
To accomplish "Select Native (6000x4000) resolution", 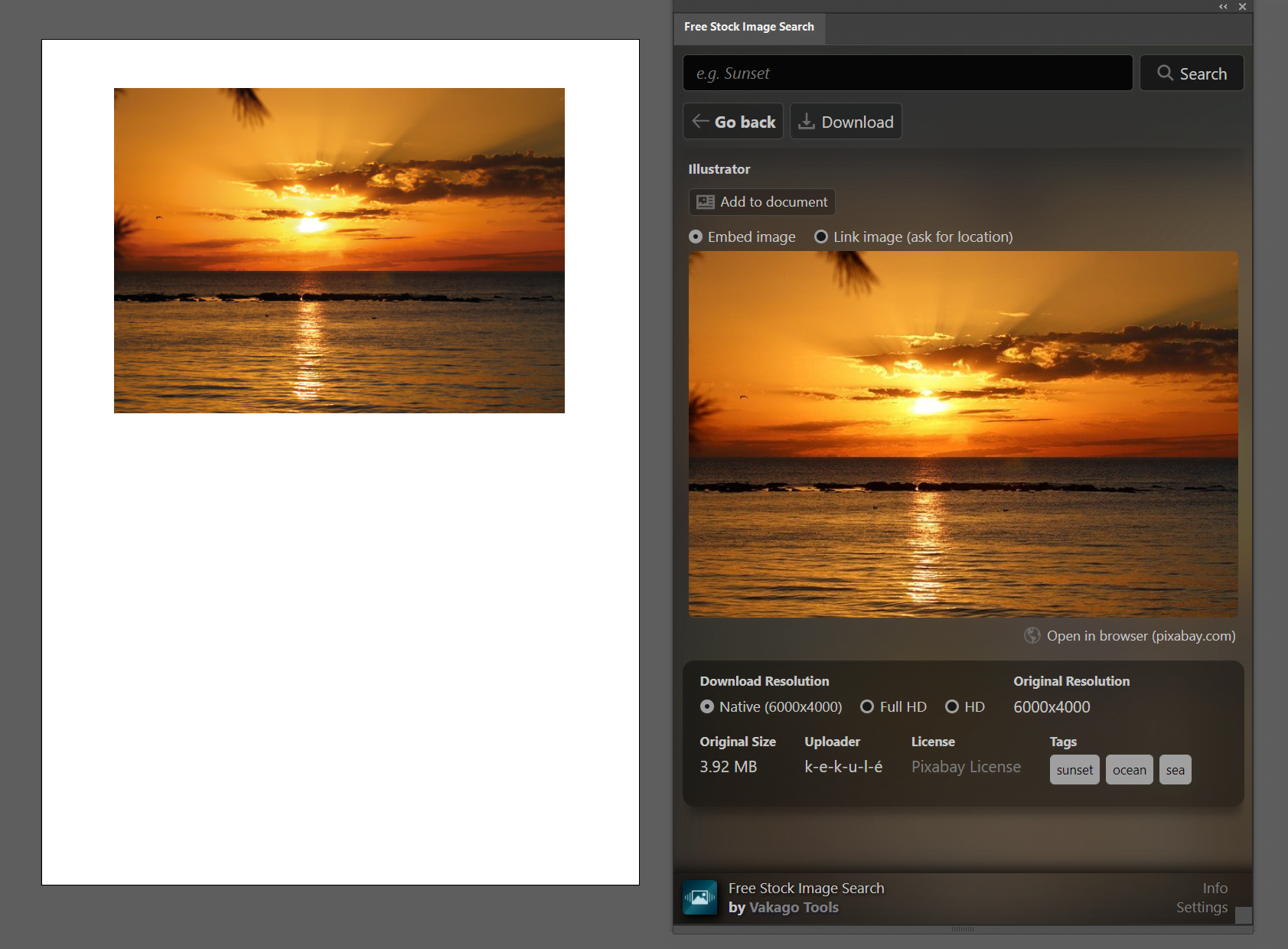I will [x=707, y=706].
